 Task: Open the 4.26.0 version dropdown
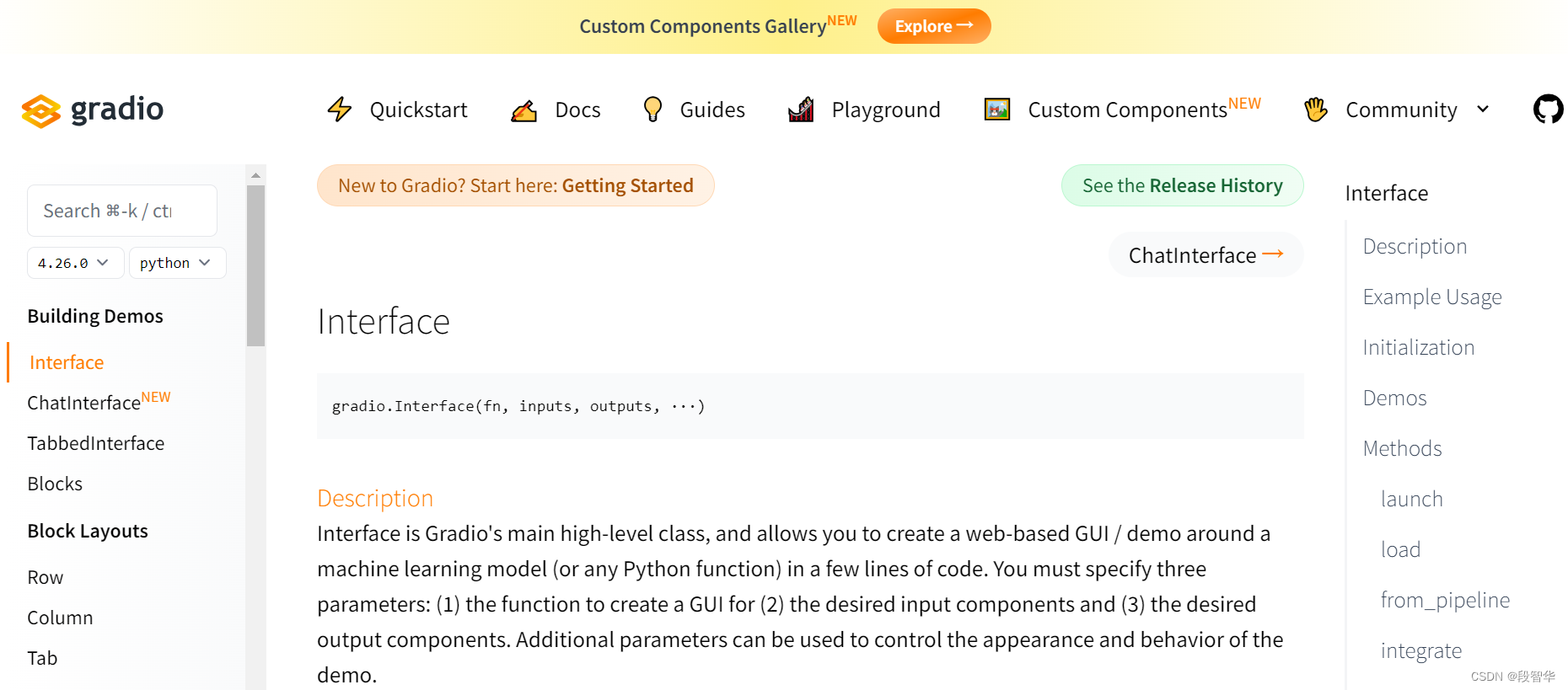tap(76, 263)
